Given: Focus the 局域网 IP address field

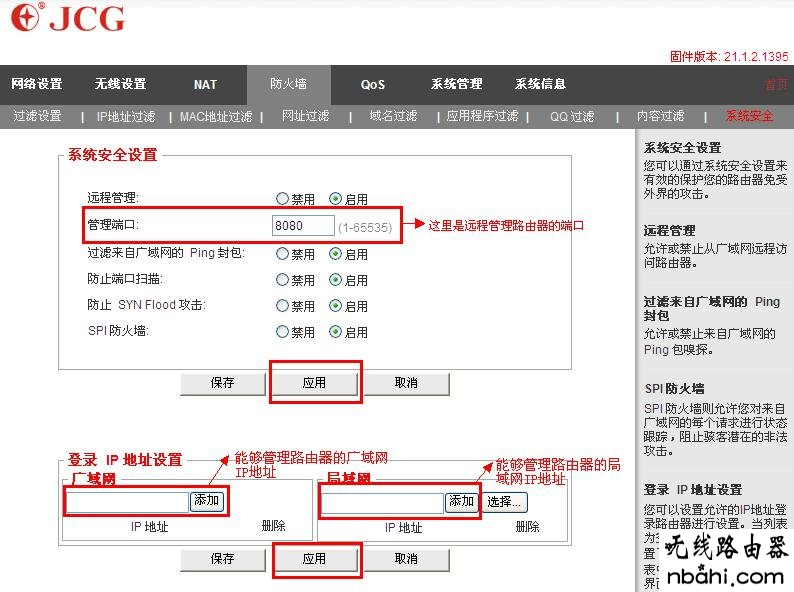Looking at the screenshot, I should click(382, 503).
